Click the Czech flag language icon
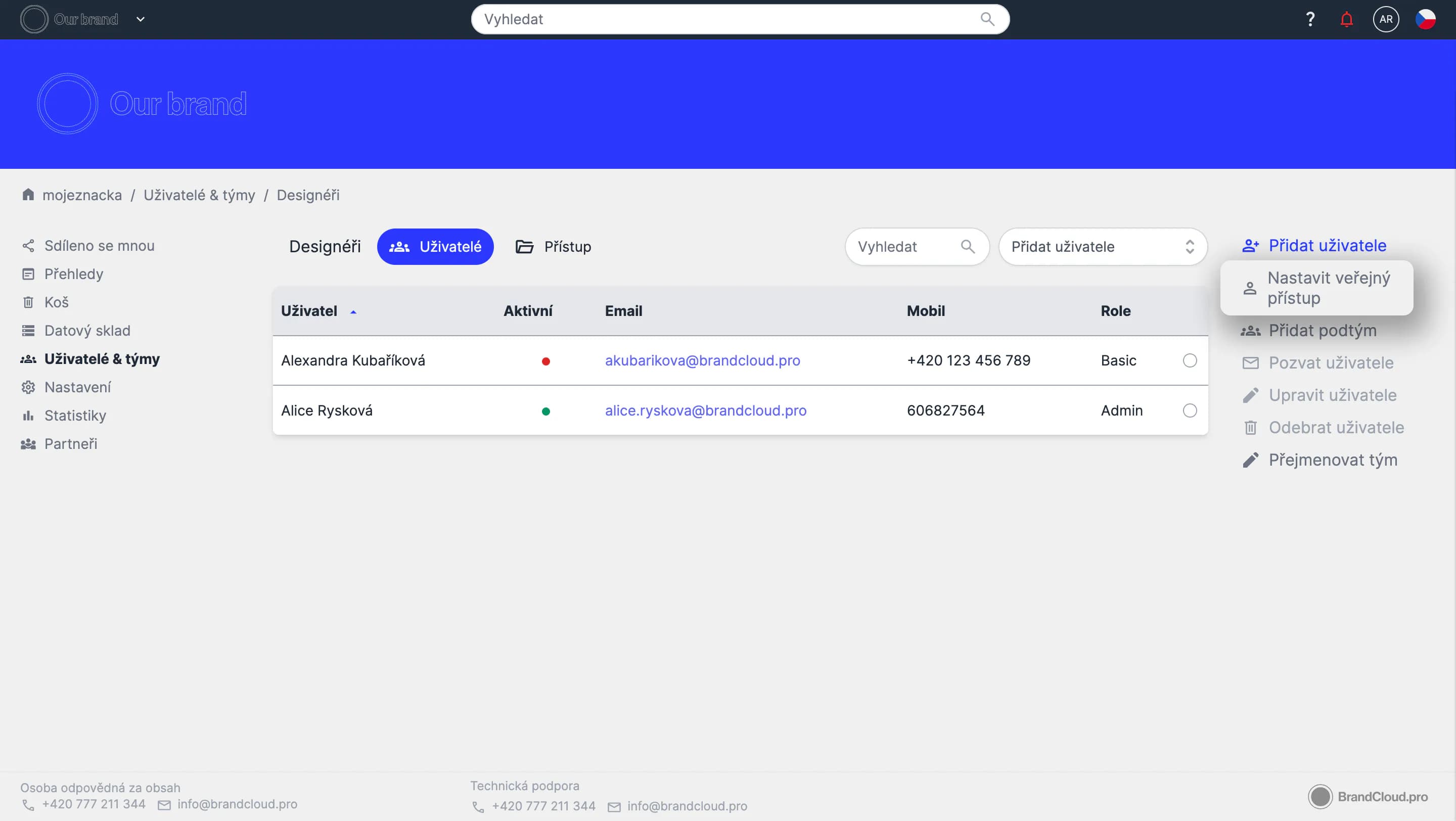 click(1425, 20)
